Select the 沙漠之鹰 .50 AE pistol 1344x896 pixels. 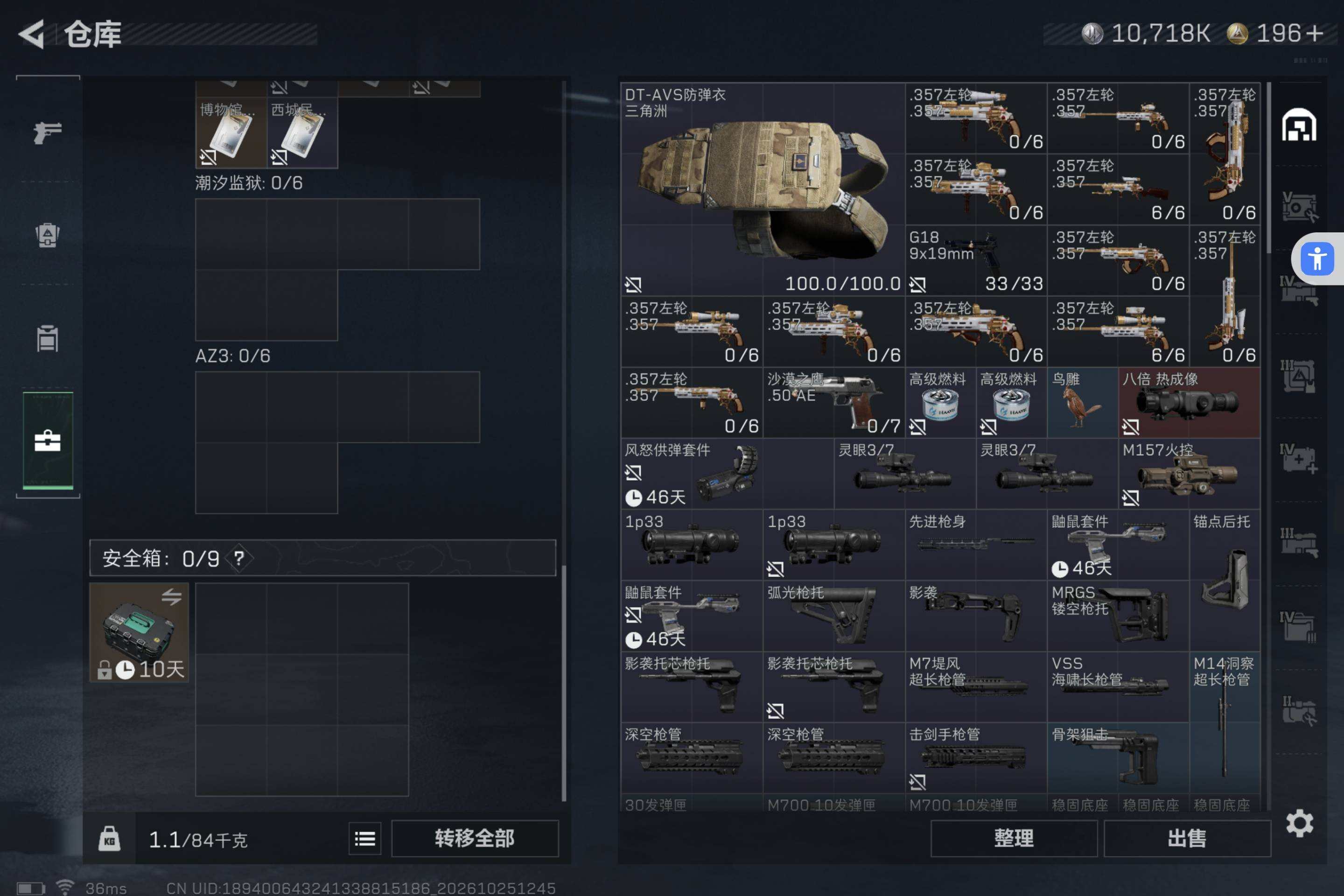pyautogui.click(x=834, y=402)
